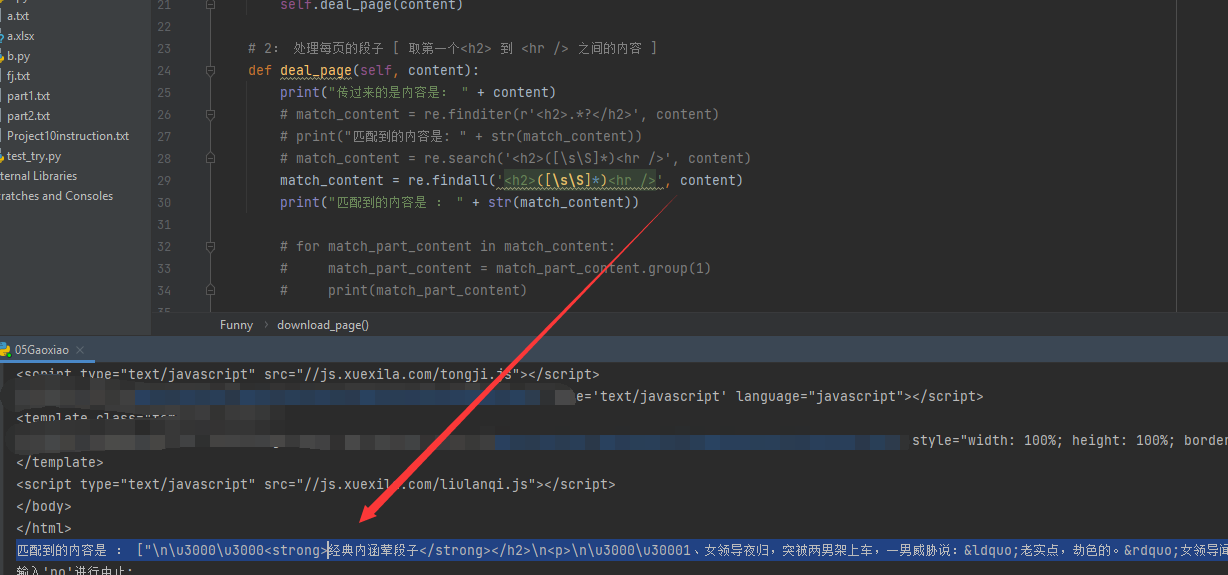
Task: Click the commented re.finditer line
Action: click(499, 114)
